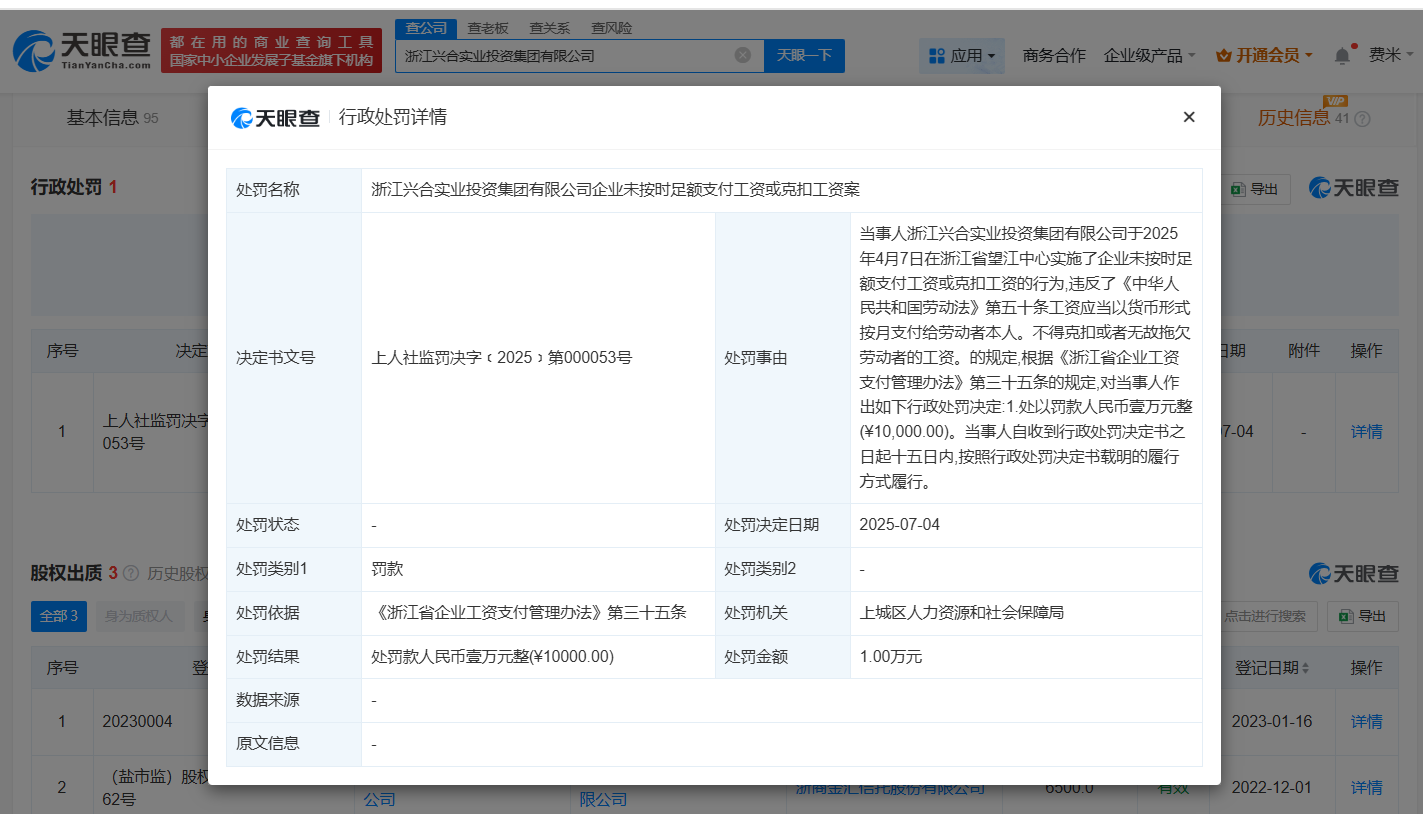Viewport: 1423px width, 814px height.
Task: Open 详情 for the 2022-12-01 pledge row
Action: pyautogui.click(x=1366, y=787)
